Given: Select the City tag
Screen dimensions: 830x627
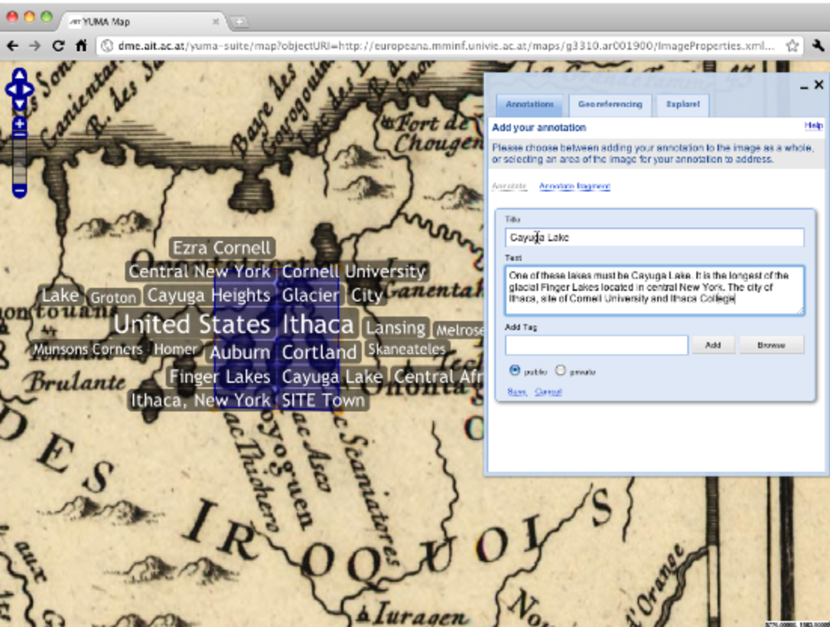Looking at the screenshot, I should click(366, 295).
